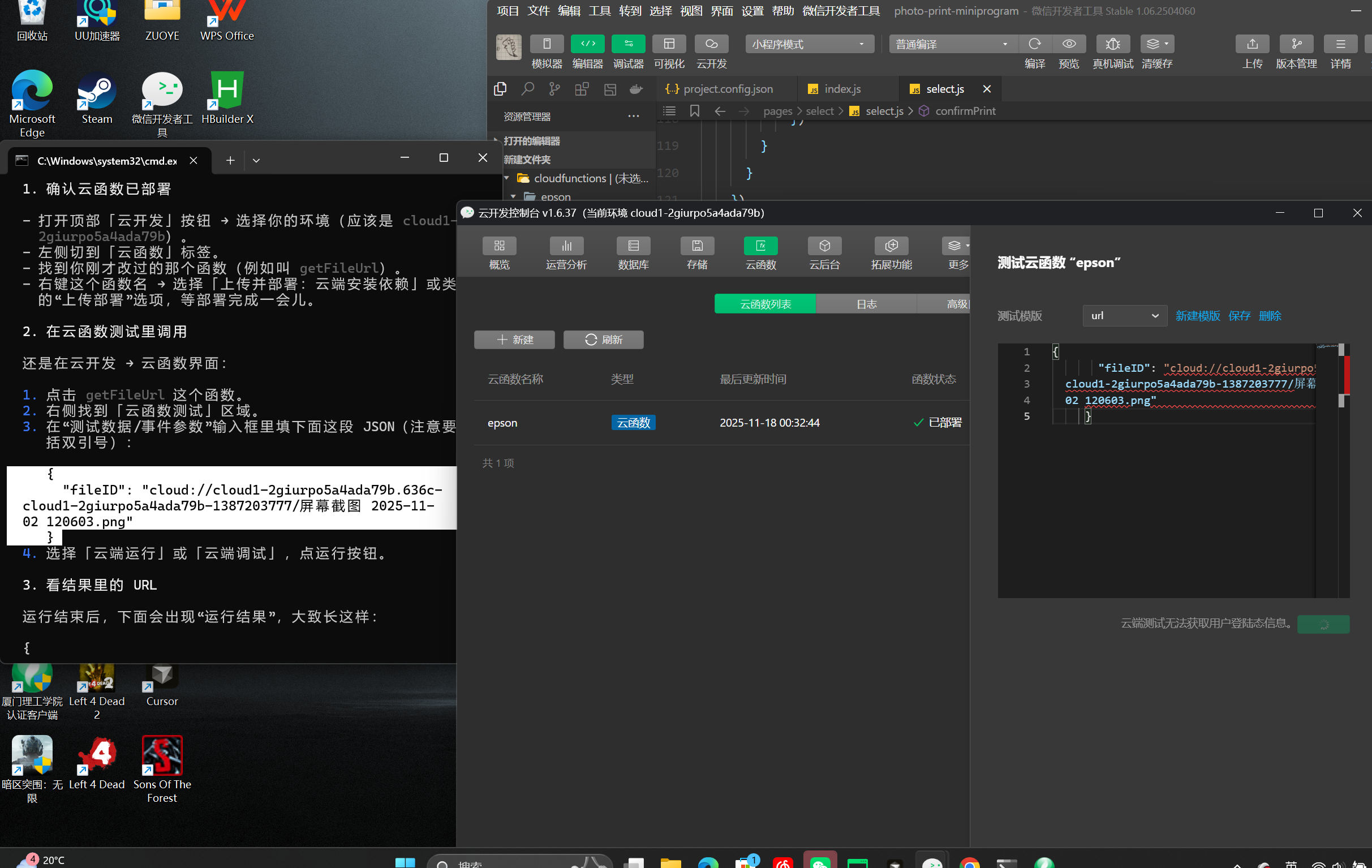This screenshot has height=868, width=1372.
Task: Open the url test template dropdown
Action: pyautogui.click(x=1124, y=315)
